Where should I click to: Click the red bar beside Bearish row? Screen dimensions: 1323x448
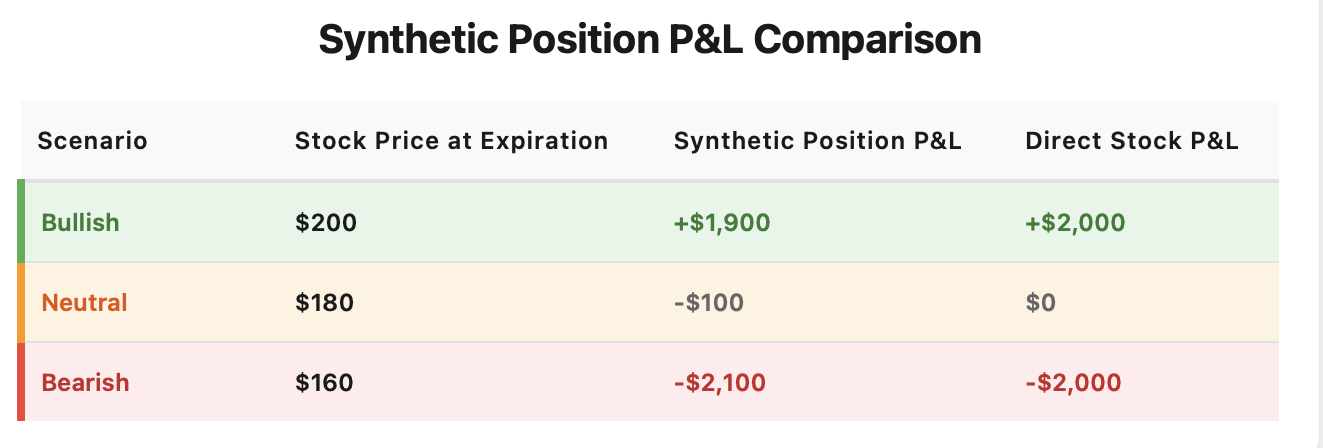click(x=20, y=382)
